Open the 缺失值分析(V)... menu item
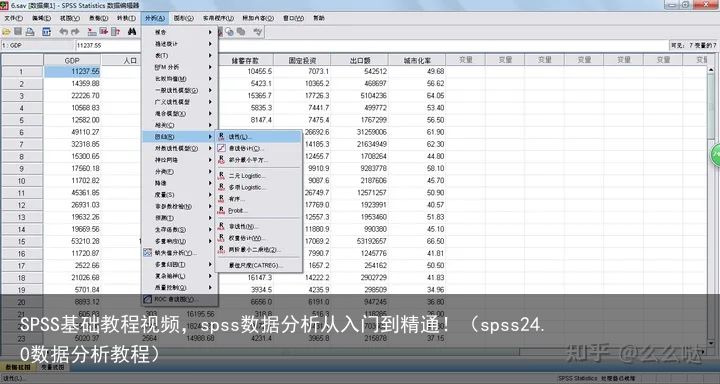720x384 pixels. point(180,253)
